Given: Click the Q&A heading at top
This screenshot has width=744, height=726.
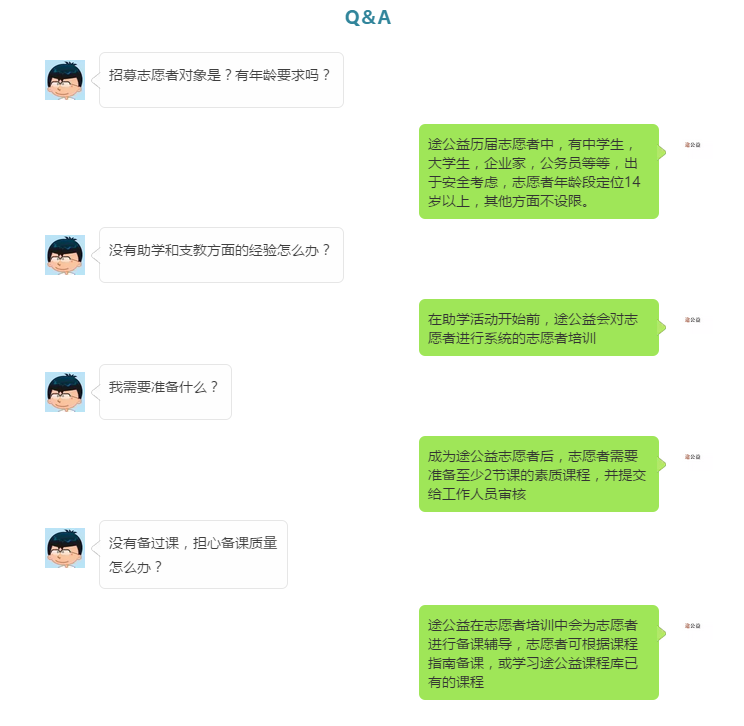Looking at the screenshot, I should [x=368, y=18].
